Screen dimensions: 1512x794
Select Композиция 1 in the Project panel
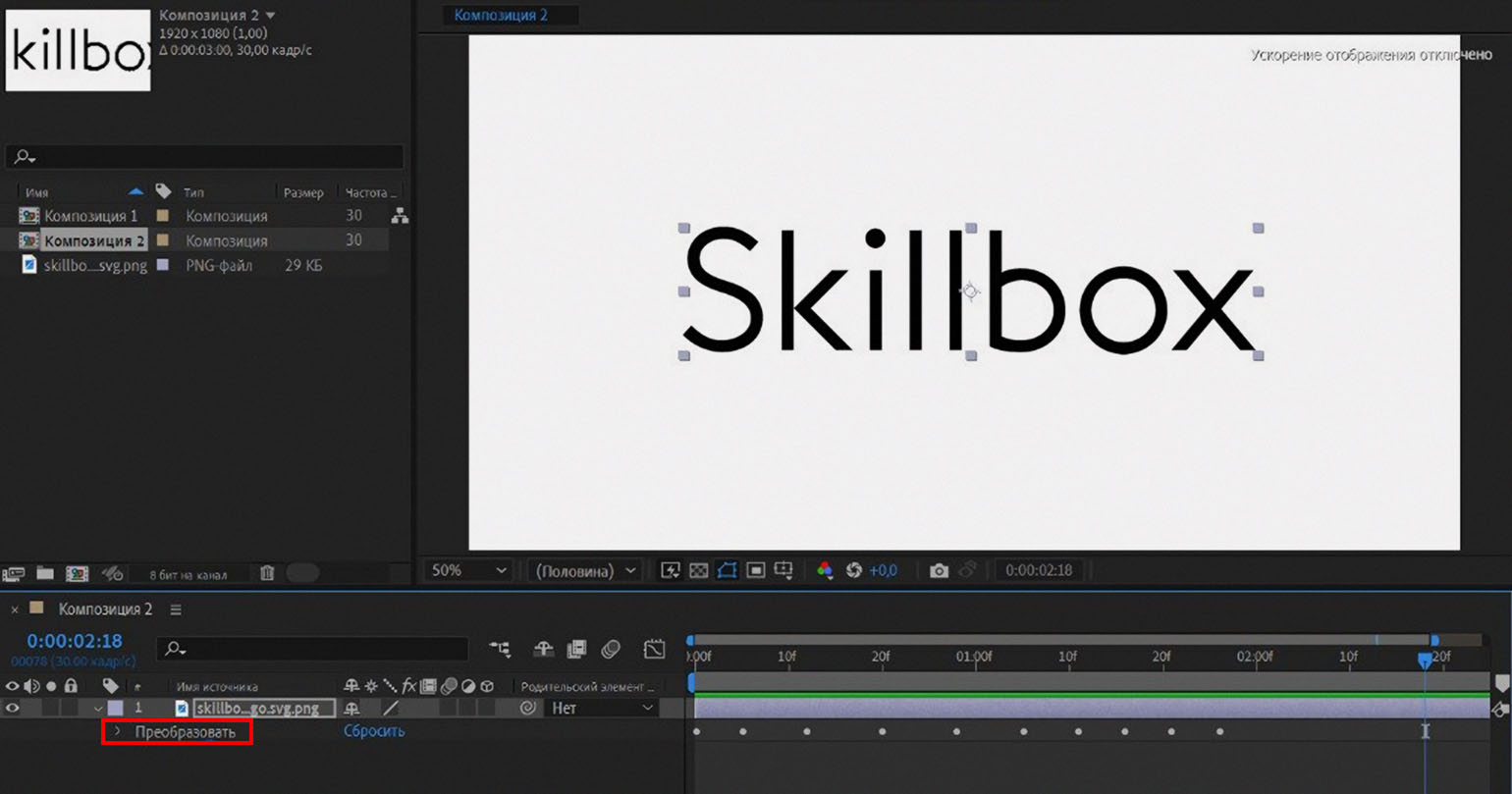pos(91,216)
